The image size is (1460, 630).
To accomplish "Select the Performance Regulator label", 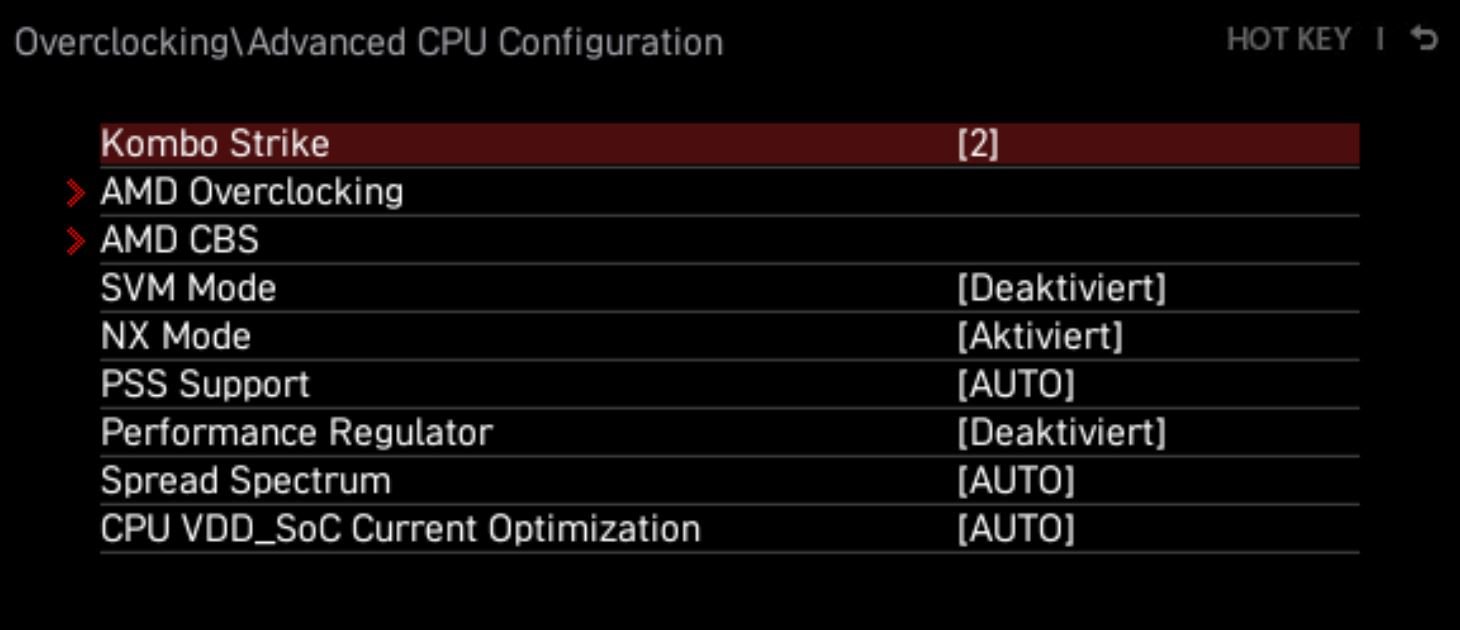I will tap(297, 433).
